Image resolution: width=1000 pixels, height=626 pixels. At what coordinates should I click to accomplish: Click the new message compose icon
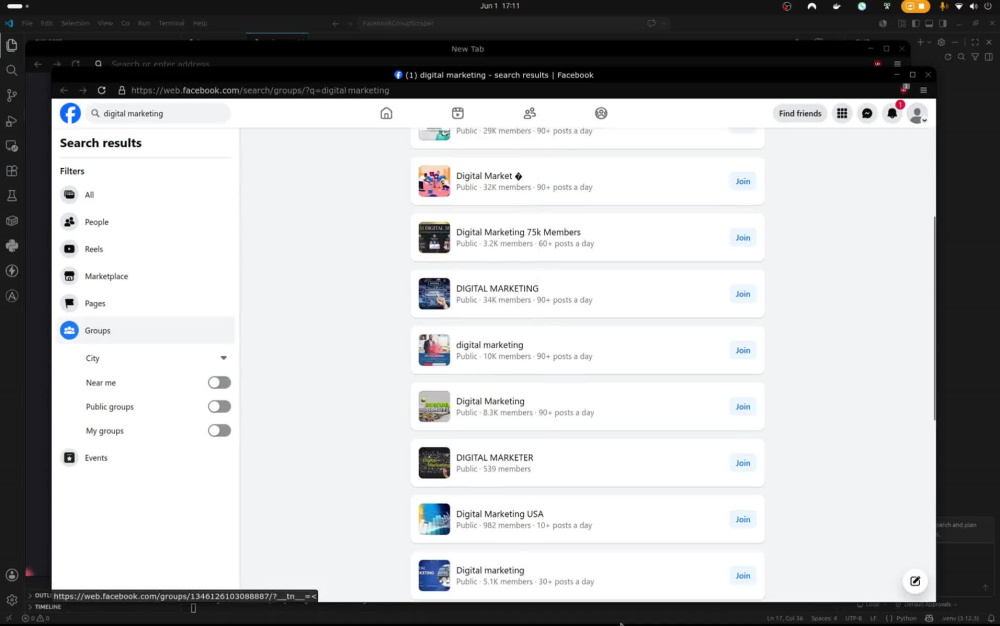[x=915, y=581]
